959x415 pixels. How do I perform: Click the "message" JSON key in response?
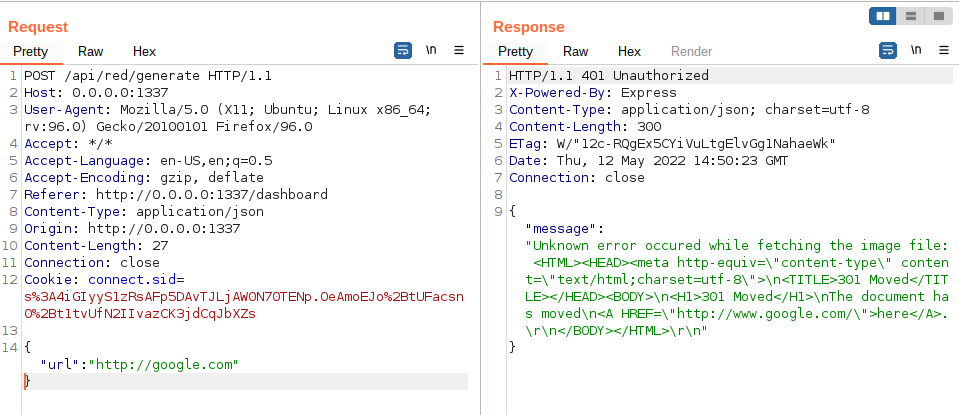point(561,229)
